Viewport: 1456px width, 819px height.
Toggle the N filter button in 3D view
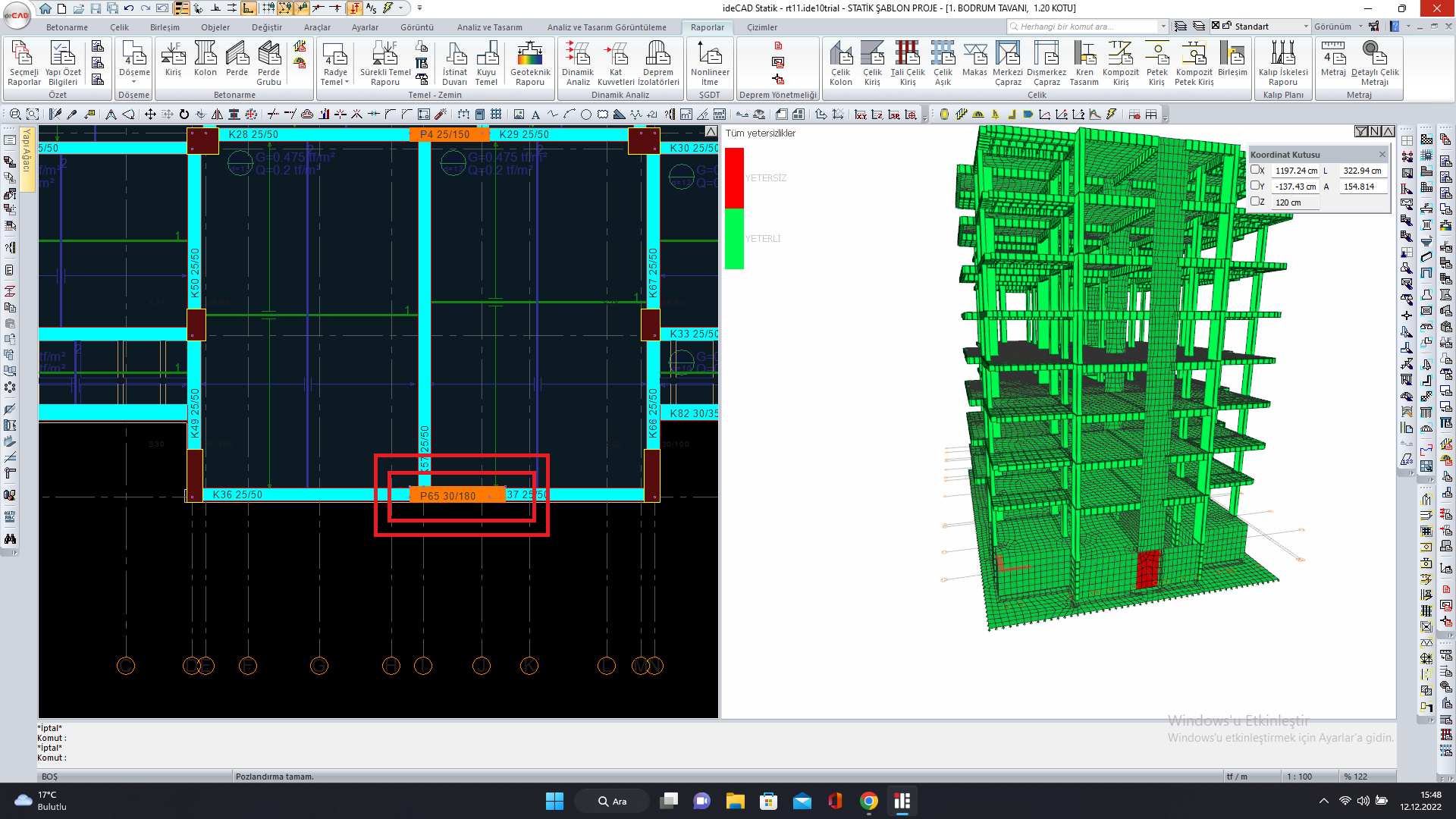1375,131
